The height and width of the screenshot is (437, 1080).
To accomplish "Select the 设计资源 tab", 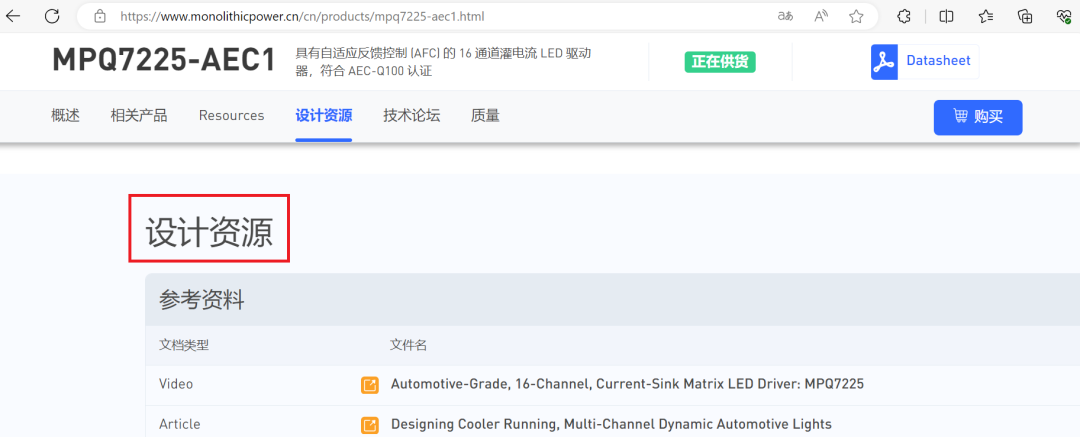I will (324, 116).
